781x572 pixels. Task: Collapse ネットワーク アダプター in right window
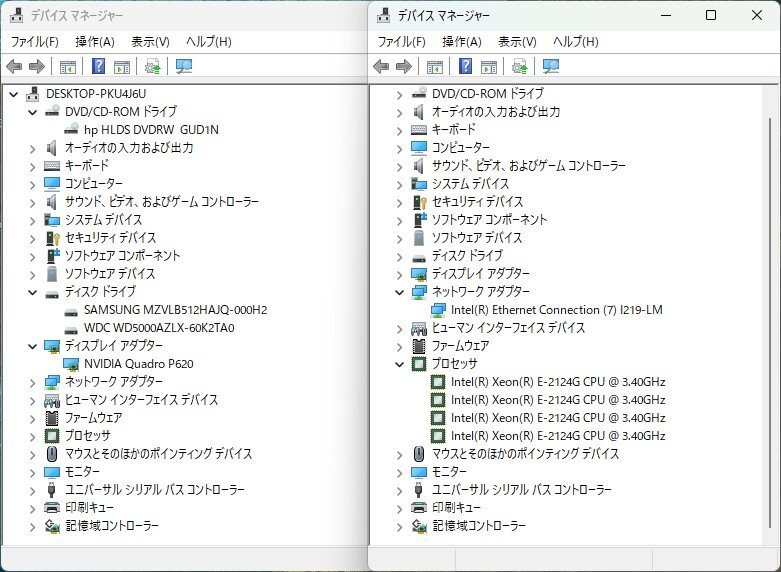tap(399, 292)
